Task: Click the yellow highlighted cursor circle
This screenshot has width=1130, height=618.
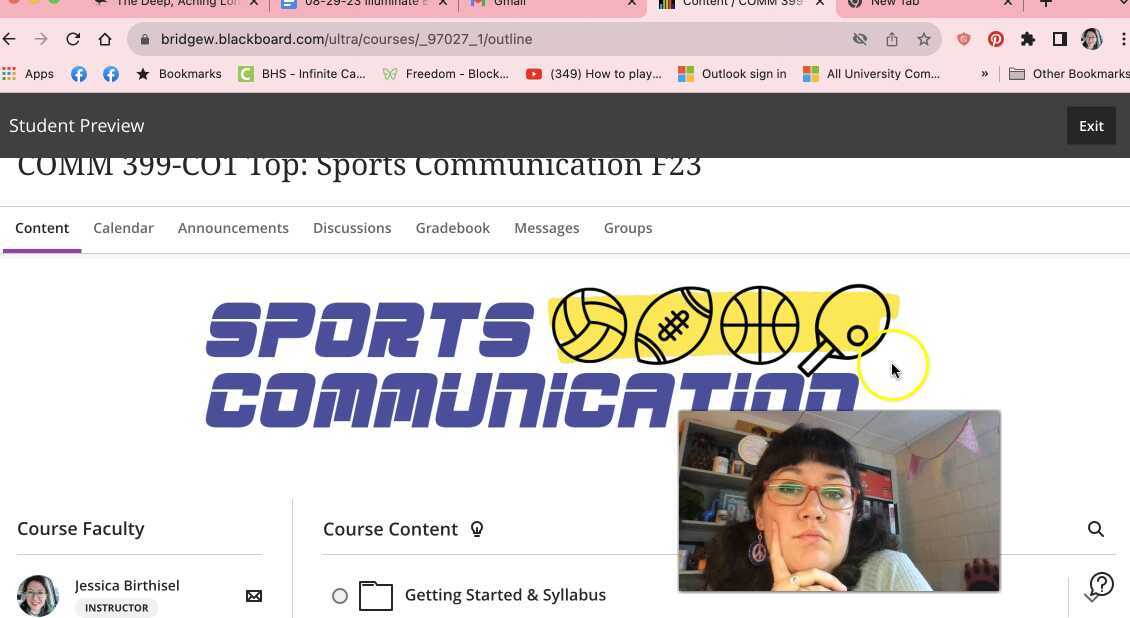Action: coord(893,365)
